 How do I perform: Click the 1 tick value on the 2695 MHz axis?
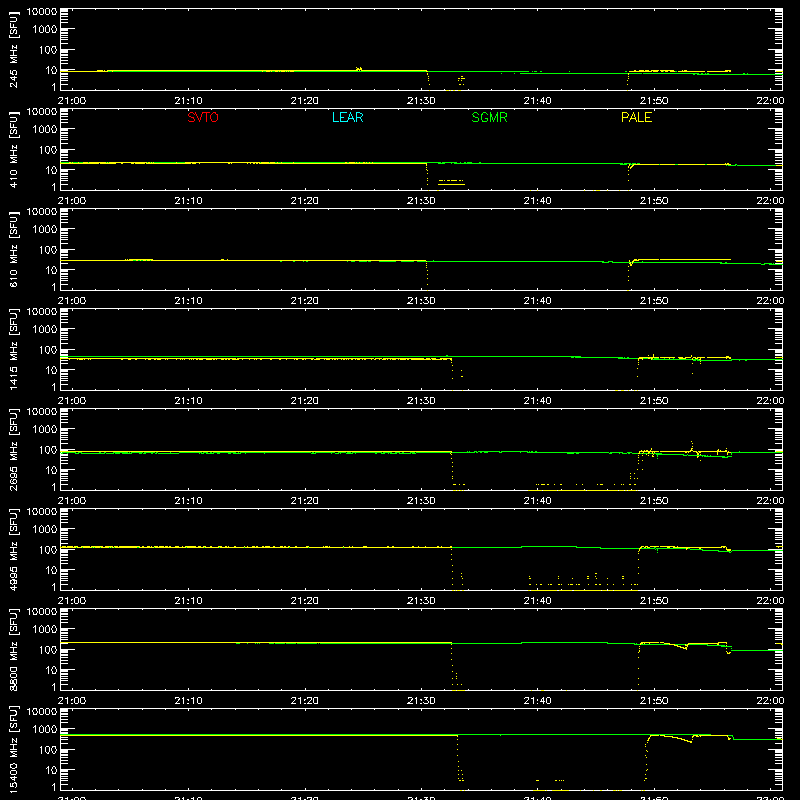[x=54, y=487]
